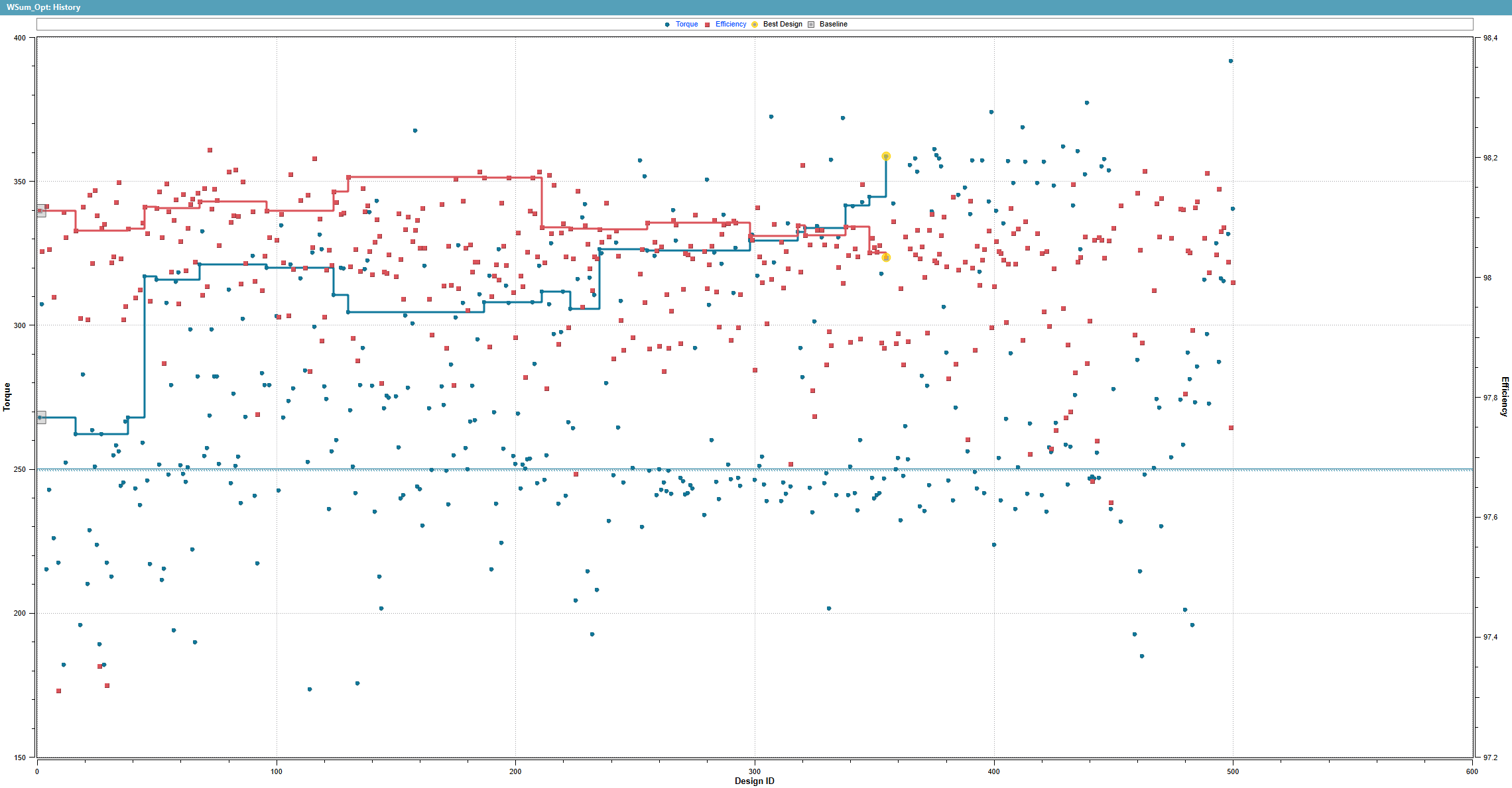Screen dimensions: 1512x788
Task: Click the blue Torque legend marker
Action: click(667, 25)
